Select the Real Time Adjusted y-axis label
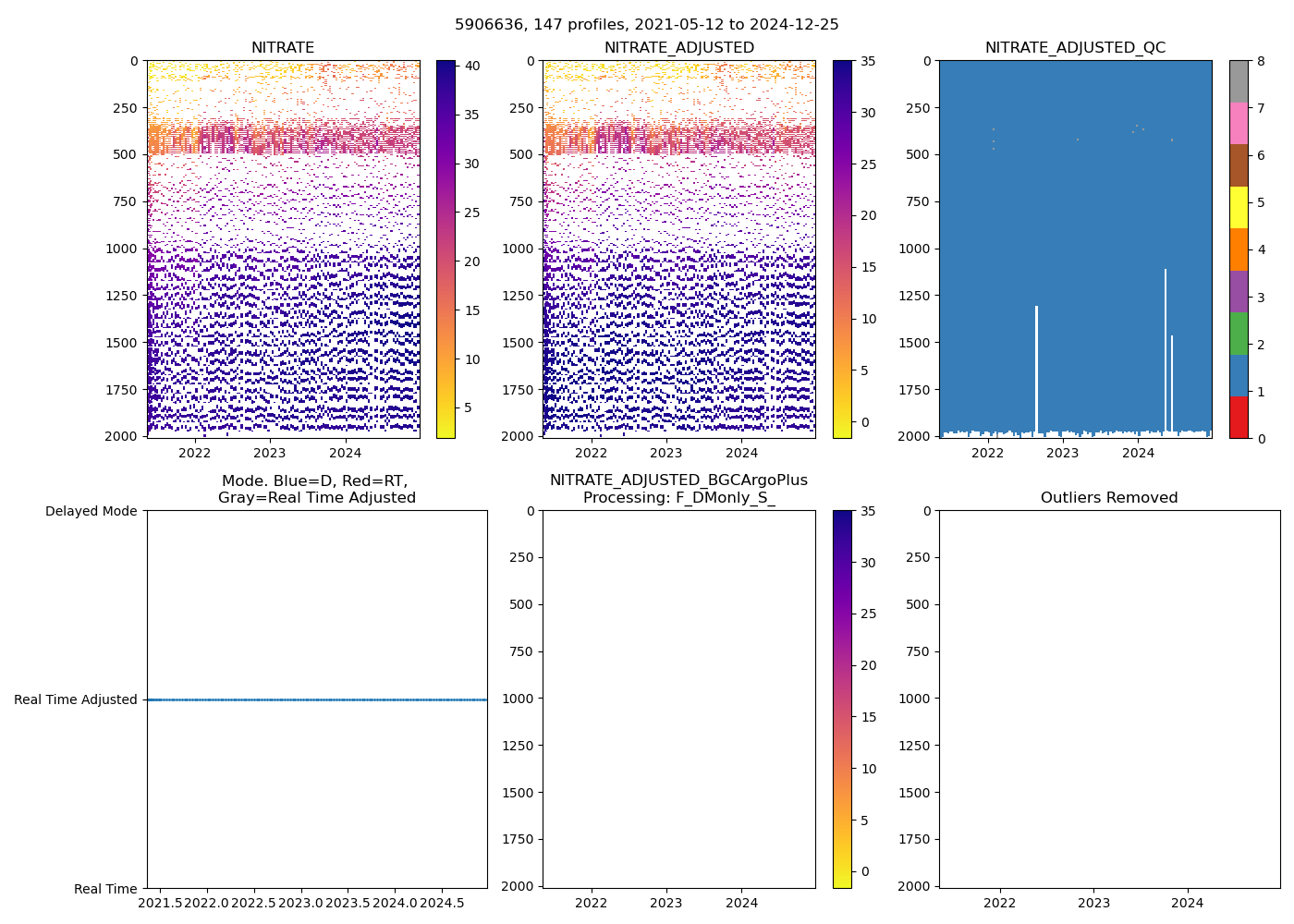 click(x=76, y=699)
